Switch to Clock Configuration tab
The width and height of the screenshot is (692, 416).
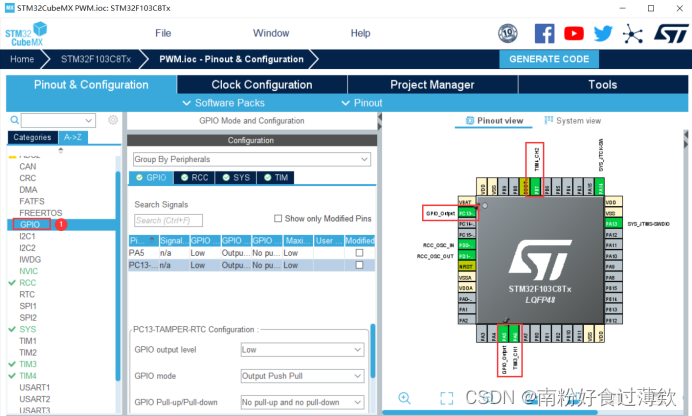click(x=262, y=85)
